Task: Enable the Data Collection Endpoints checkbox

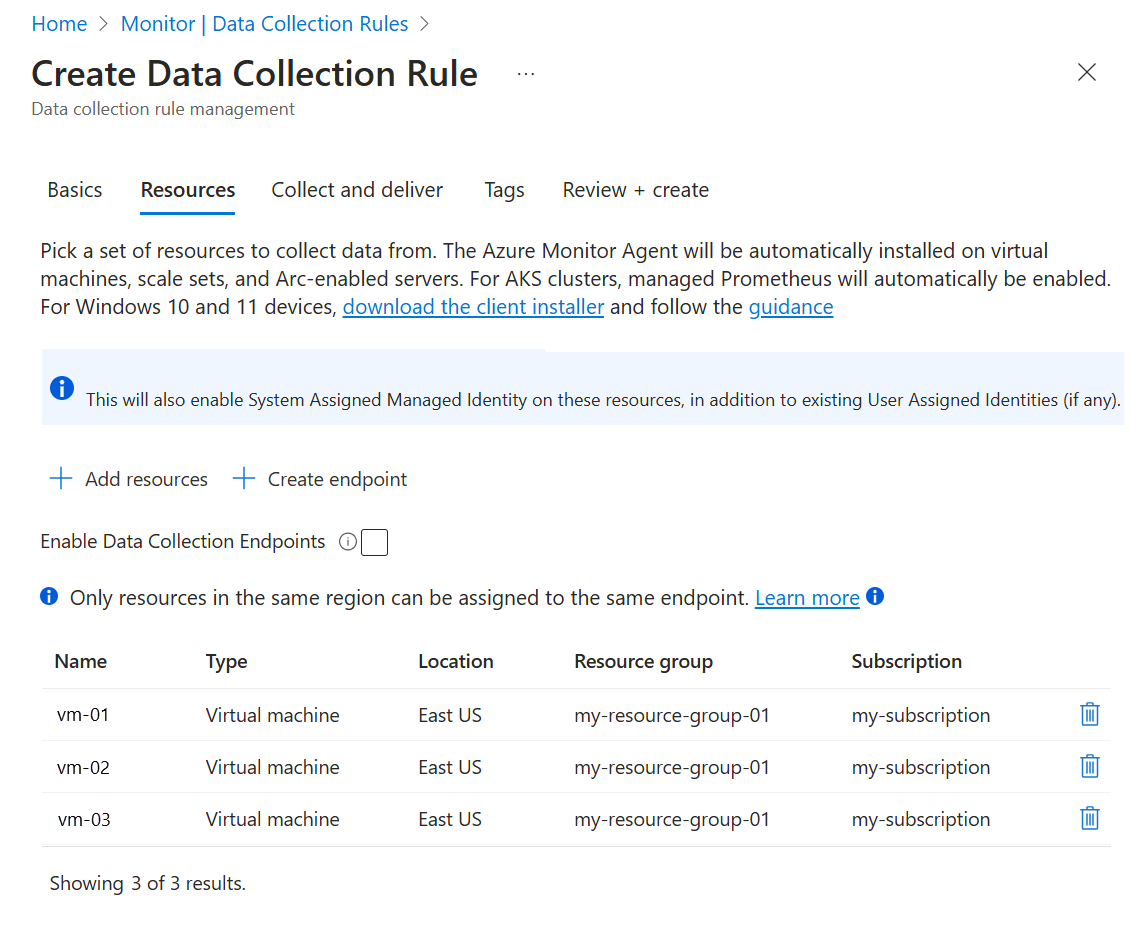Action: pyautogui.click(x=374, y=542)
